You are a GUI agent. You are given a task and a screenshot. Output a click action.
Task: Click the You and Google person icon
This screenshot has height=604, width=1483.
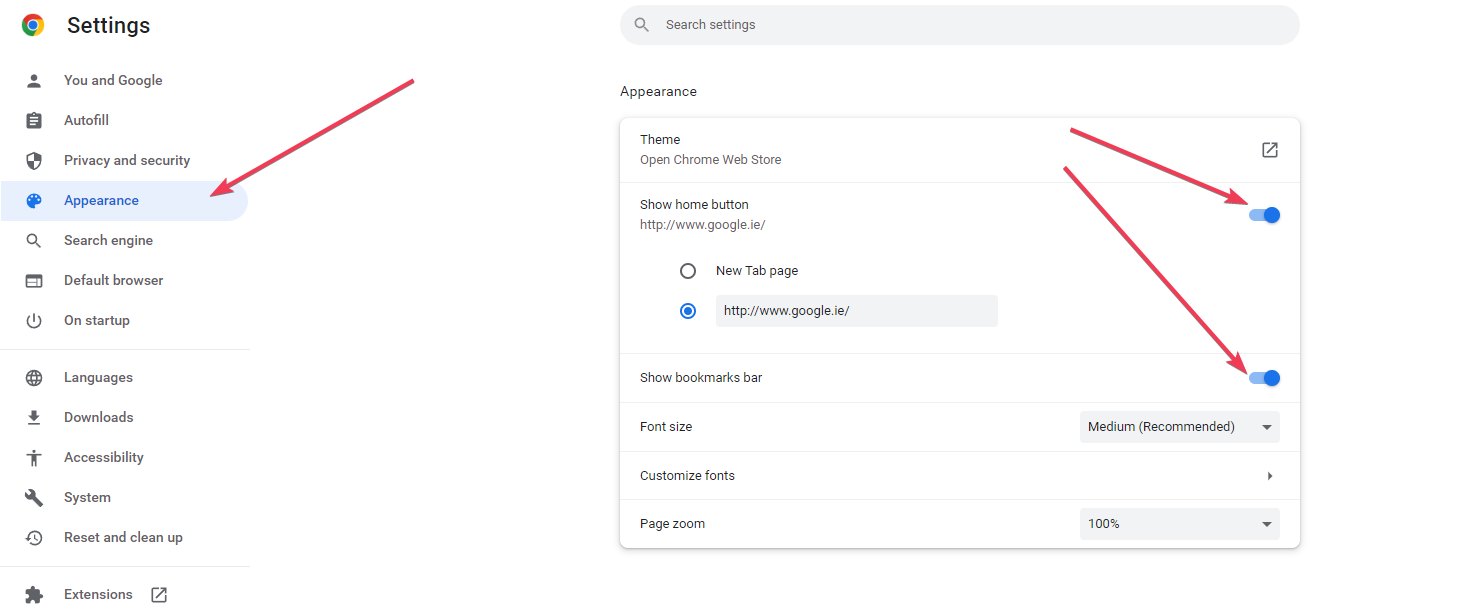tap(34, 80)
